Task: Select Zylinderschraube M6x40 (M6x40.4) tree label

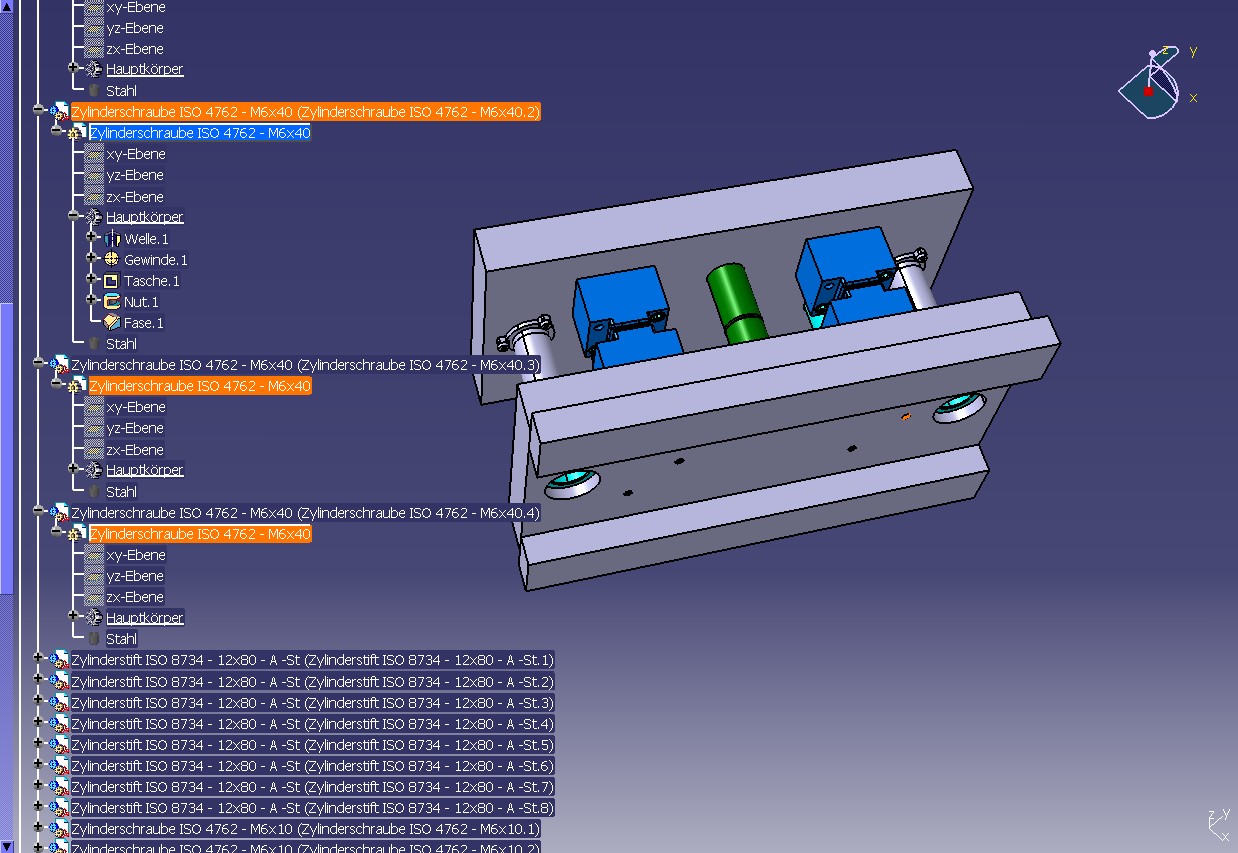Action: coord(305,513)
